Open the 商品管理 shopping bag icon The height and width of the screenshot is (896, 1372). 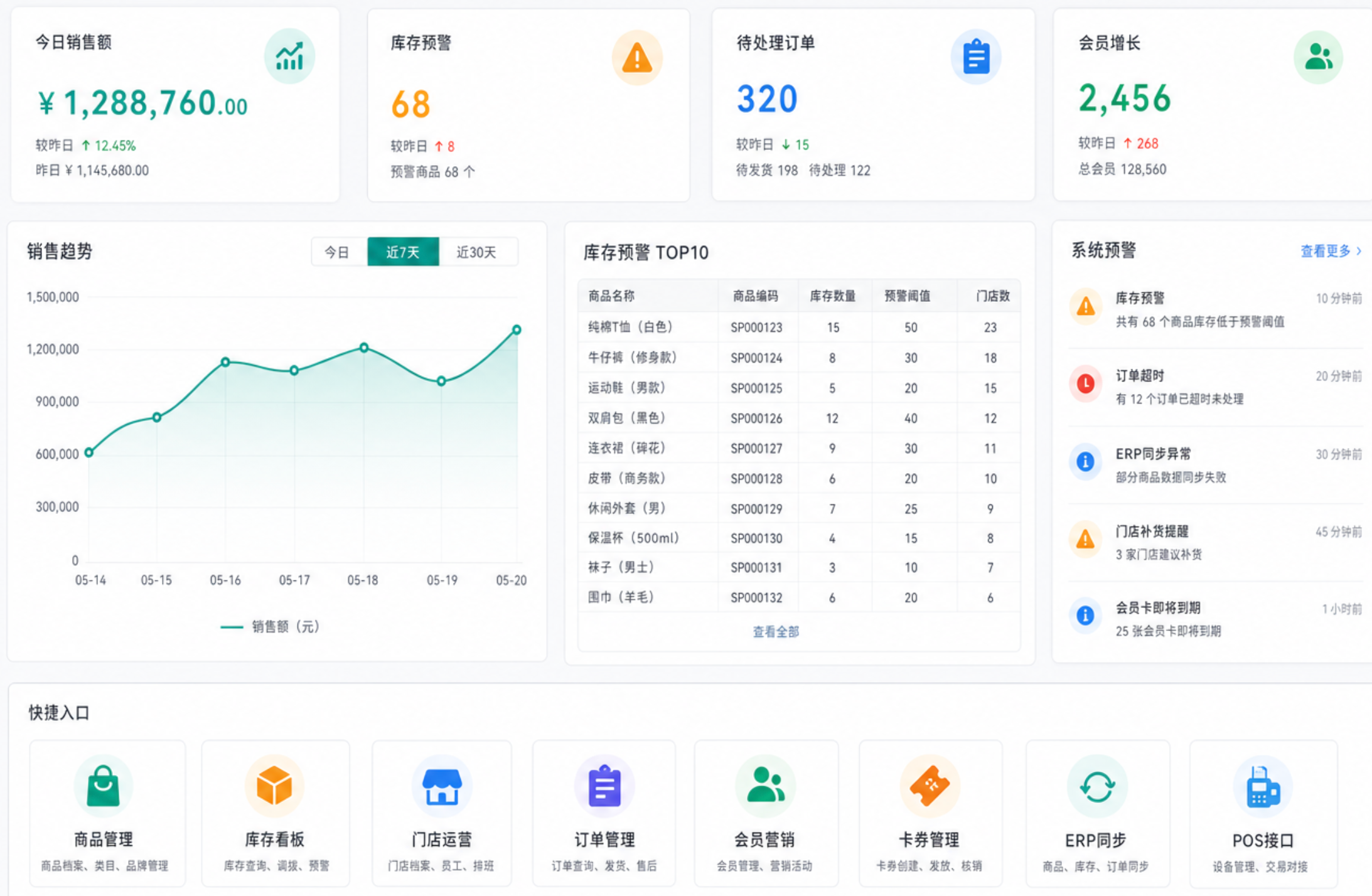[103, 786]
